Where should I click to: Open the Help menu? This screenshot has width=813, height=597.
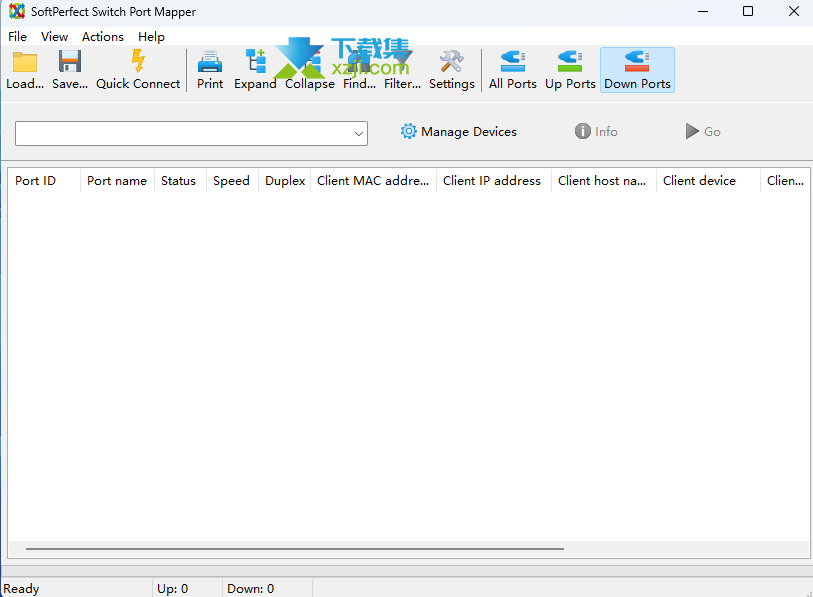point(151,37)
